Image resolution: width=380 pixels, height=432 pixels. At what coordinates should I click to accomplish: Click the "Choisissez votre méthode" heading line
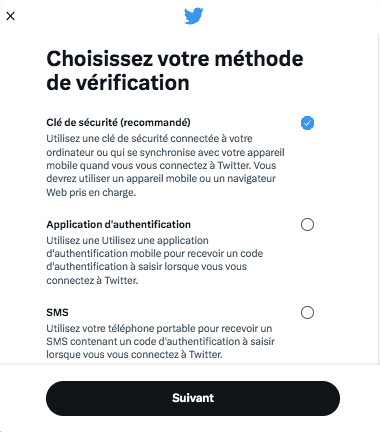click(x=175, y=59)
